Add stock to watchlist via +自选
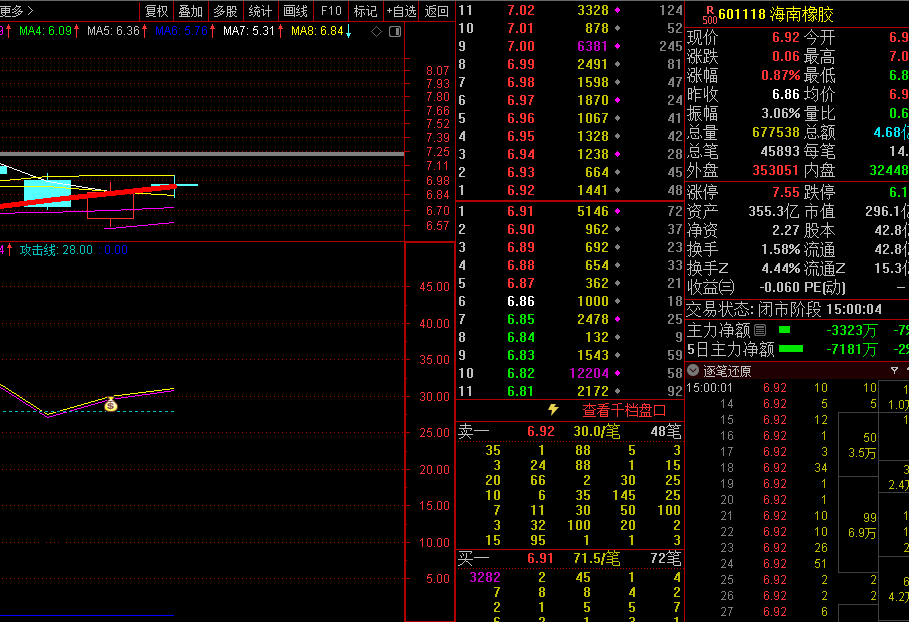909x622 pixels. tap(401, 11)
